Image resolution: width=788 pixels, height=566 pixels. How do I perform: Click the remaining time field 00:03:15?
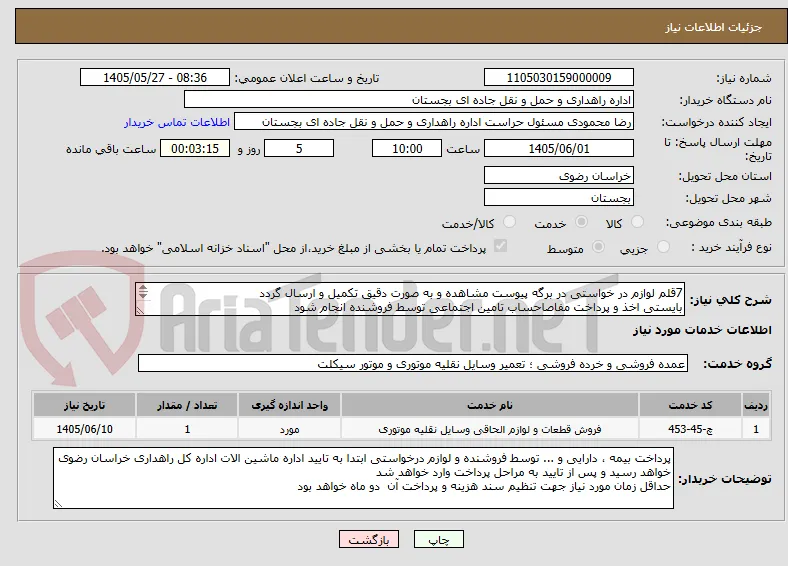click(195, 148)
